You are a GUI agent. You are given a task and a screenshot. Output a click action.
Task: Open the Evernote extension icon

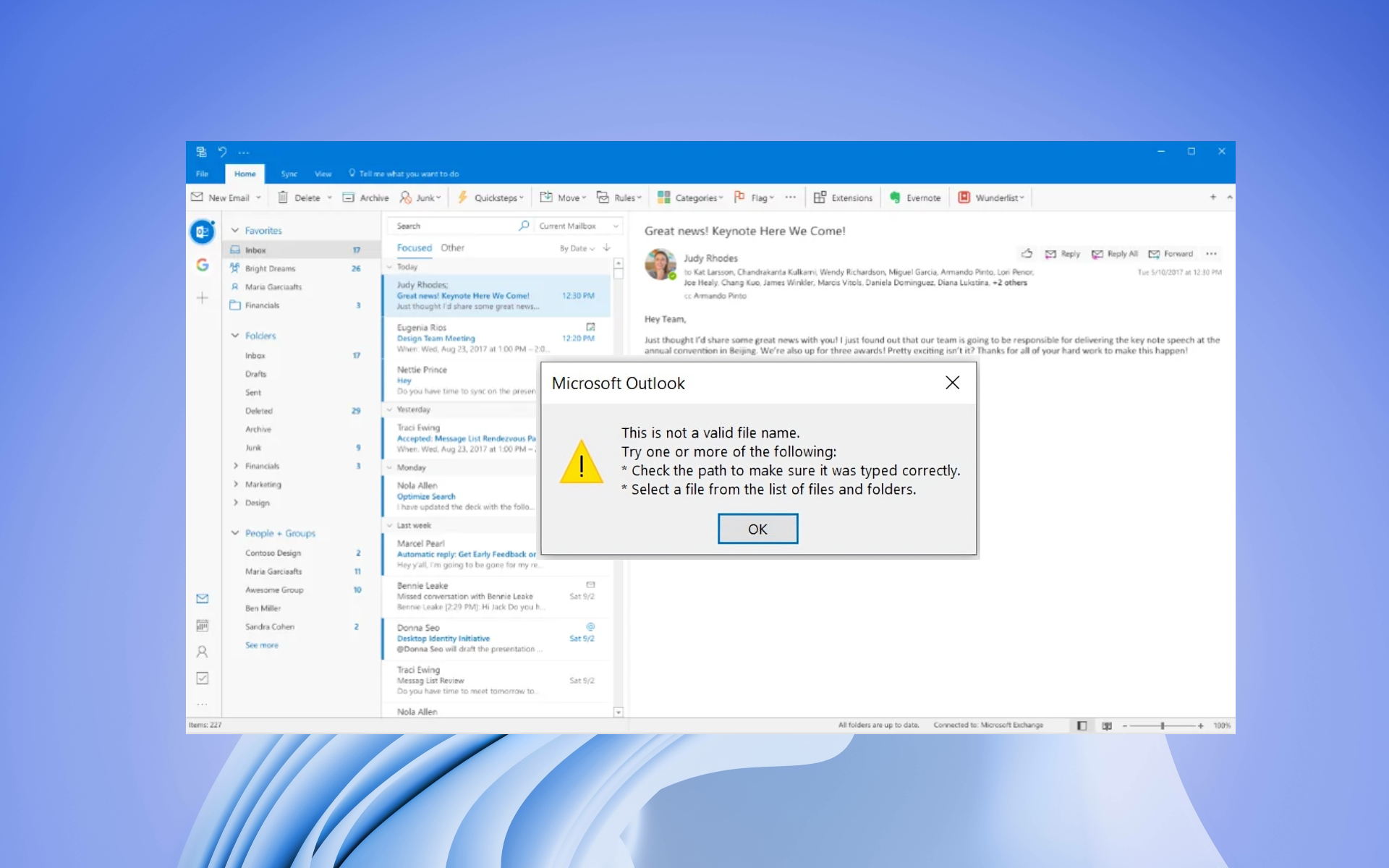tap(896, 197)
